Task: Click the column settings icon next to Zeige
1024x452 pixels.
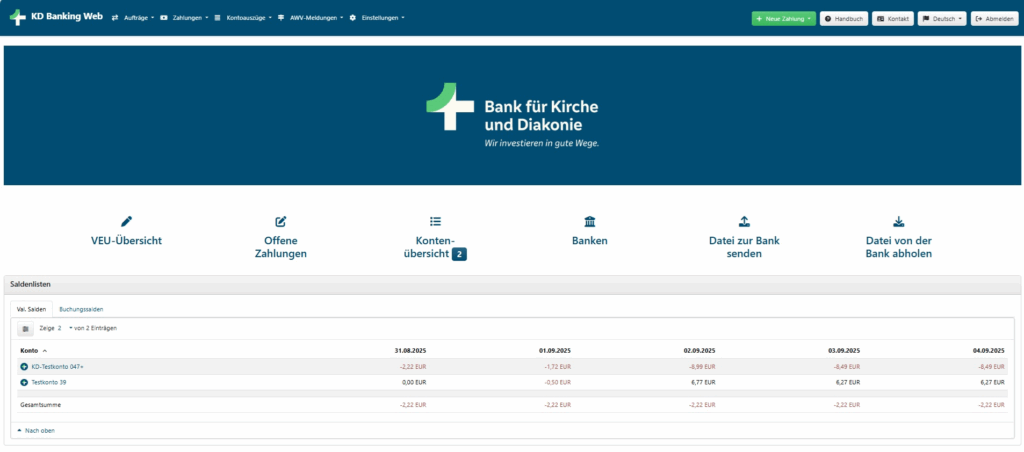Action: click(25, 329)
